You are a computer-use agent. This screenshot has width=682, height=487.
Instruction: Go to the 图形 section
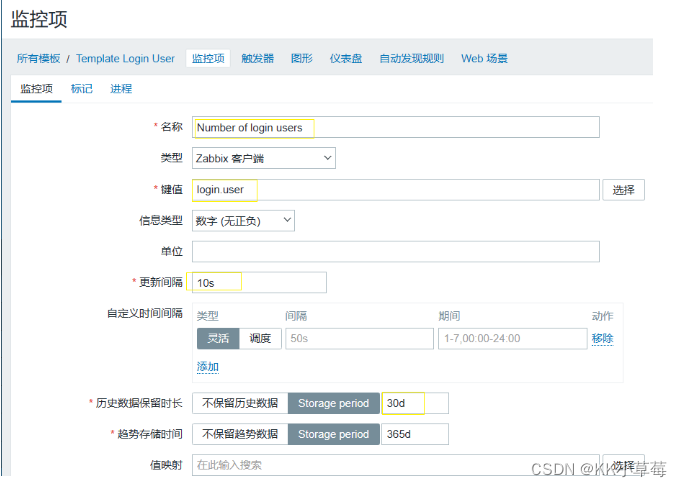coord(302,58)
